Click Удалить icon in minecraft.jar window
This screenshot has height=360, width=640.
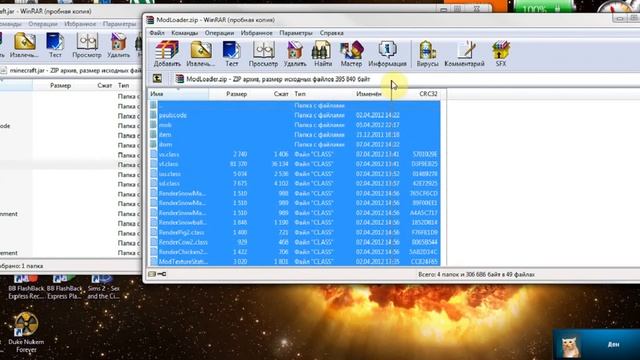pos(118,44)
